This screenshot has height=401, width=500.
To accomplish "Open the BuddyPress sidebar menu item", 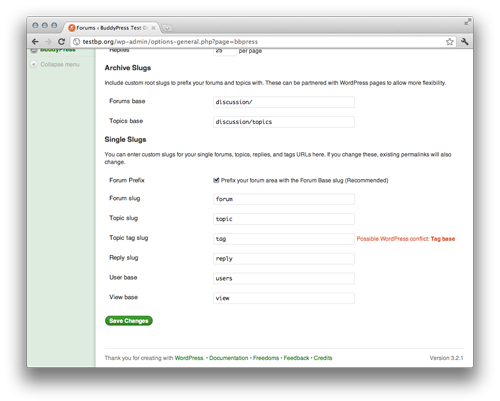I will (58, 50).
